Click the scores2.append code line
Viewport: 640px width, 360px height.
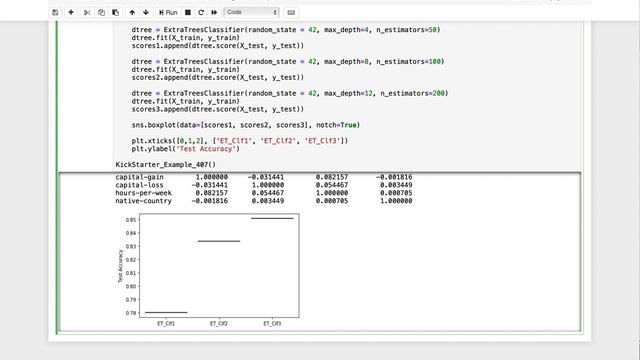(x=218, y=78)
